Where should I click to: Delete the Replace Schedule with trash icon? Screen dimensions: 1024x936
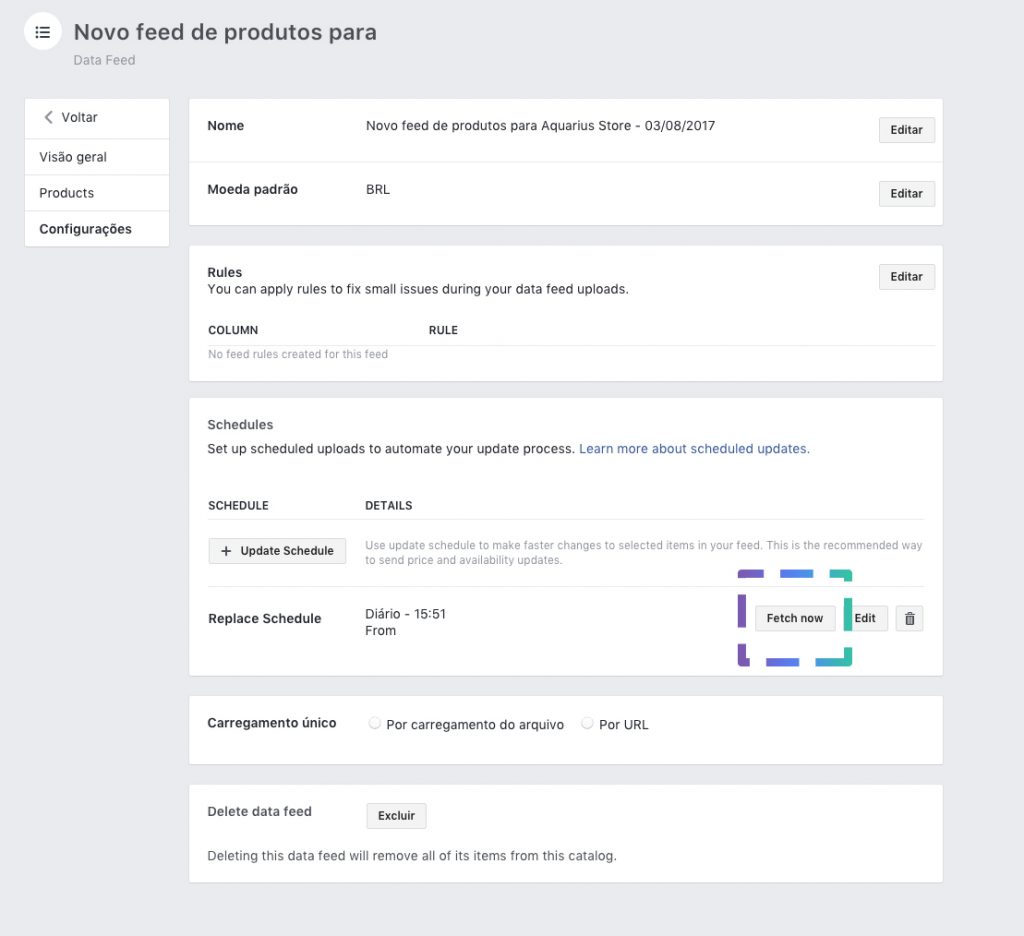click(x=909, y=619)
